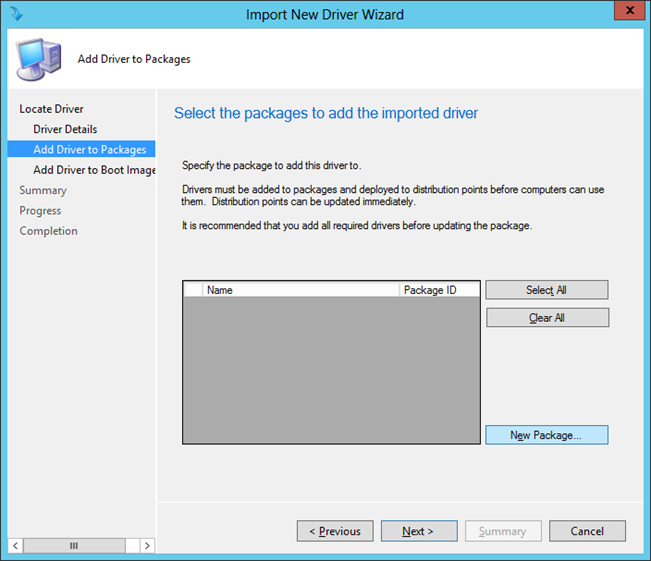Click the checkbox column header in the package list
The image size is (651, 561).
(x=192, y=290)
